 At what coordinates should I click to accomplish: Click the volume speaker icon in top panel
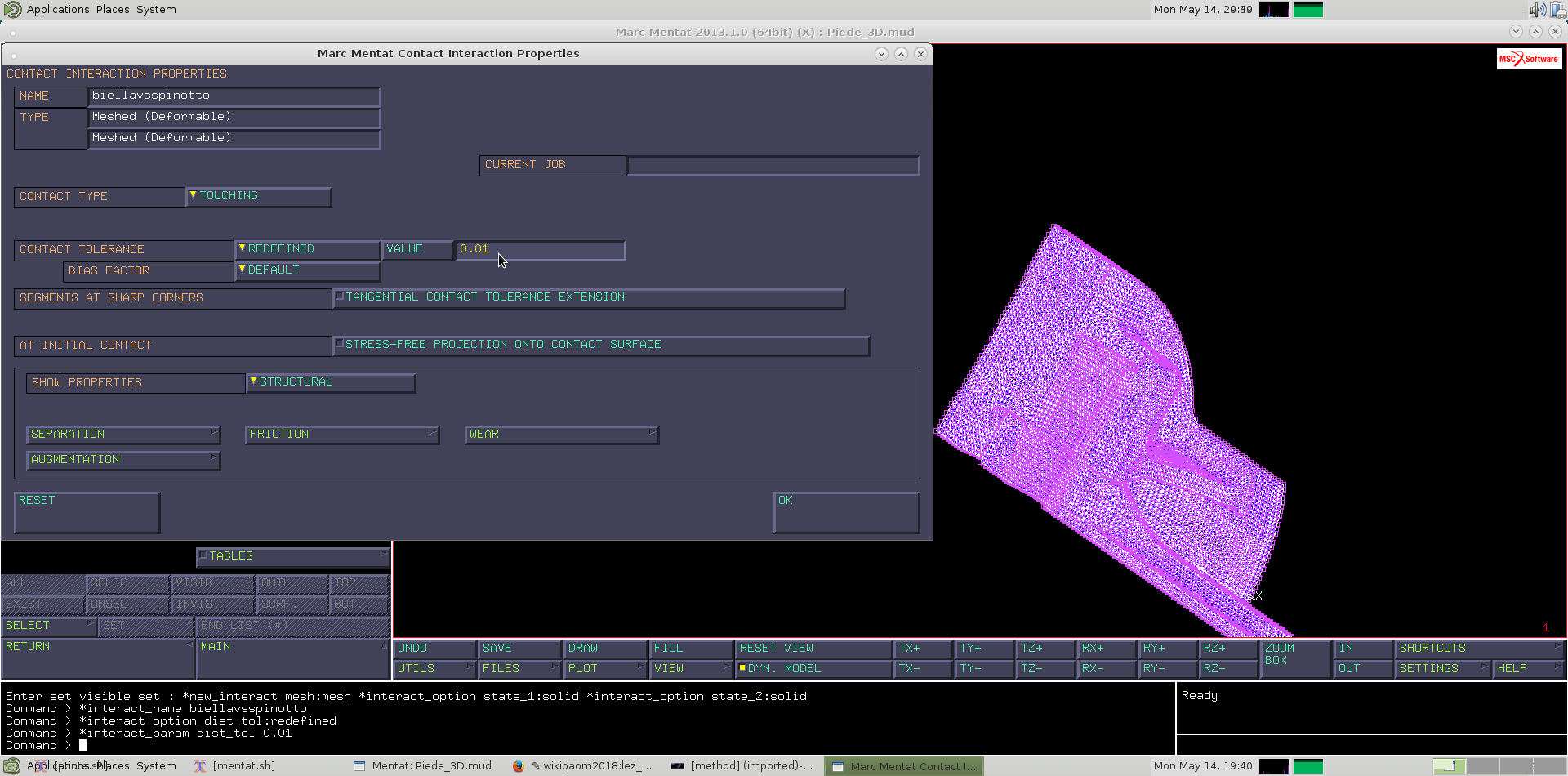pyautogui.click(x=1536, y=10)
